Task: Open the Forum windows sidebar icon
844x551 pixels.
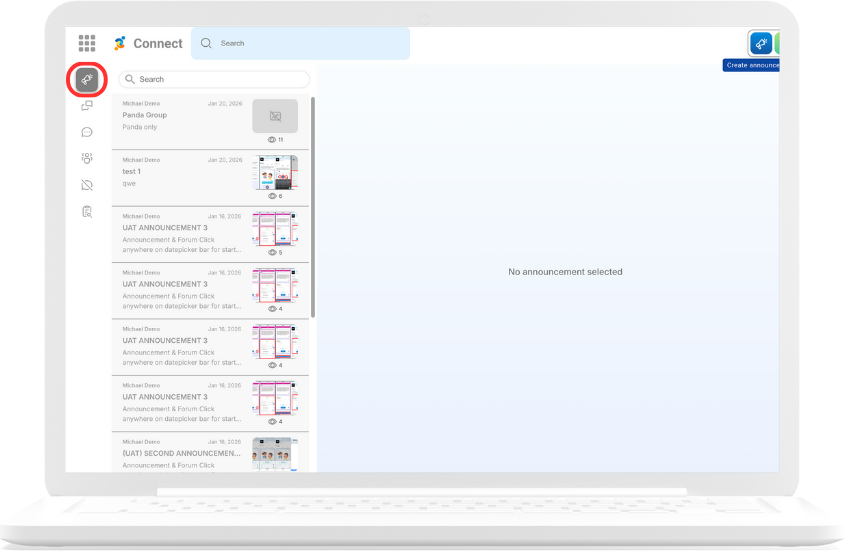Action: (x=87, y=105)
